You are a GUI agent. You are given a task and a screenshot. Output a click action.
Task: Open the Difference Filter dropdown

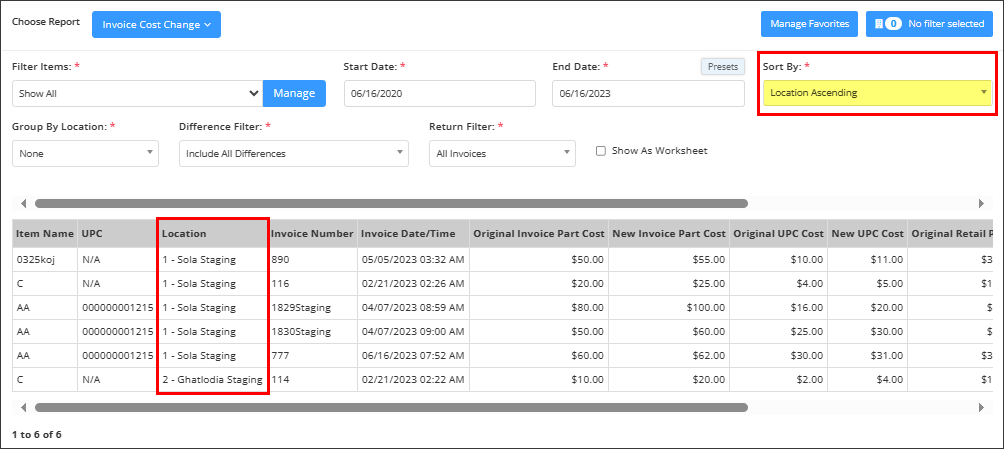[x=294, y=154]
